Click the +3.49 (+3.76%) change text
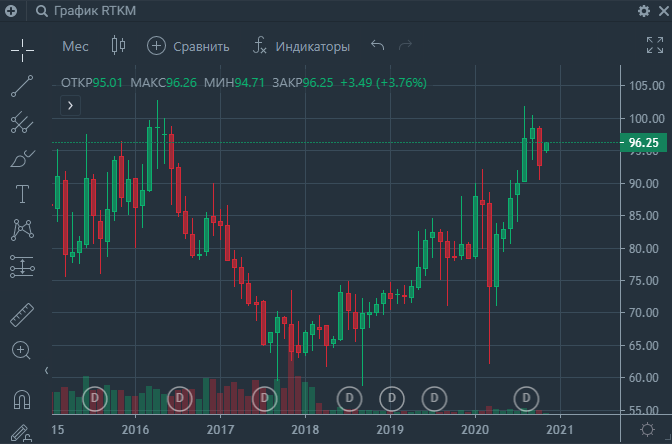 click(x=384, y=83)
